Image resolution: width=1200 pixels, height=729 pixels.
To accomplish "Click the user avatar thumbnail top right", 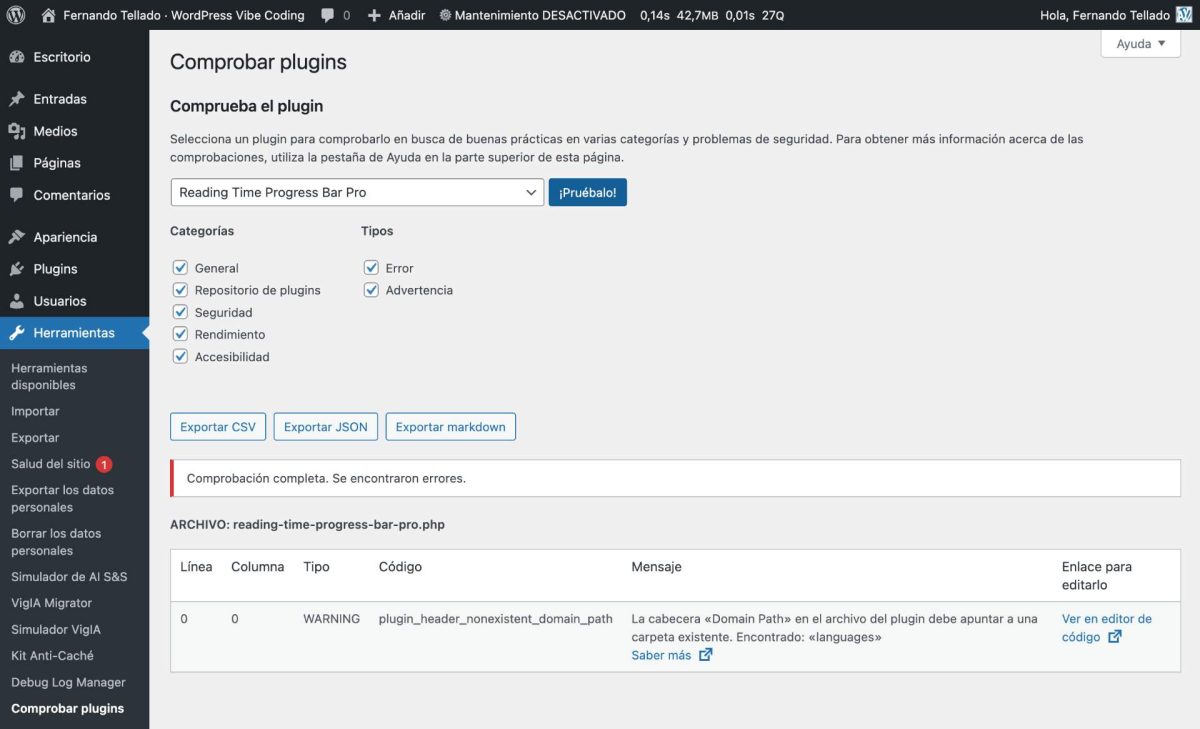I will click(1184, 15).
